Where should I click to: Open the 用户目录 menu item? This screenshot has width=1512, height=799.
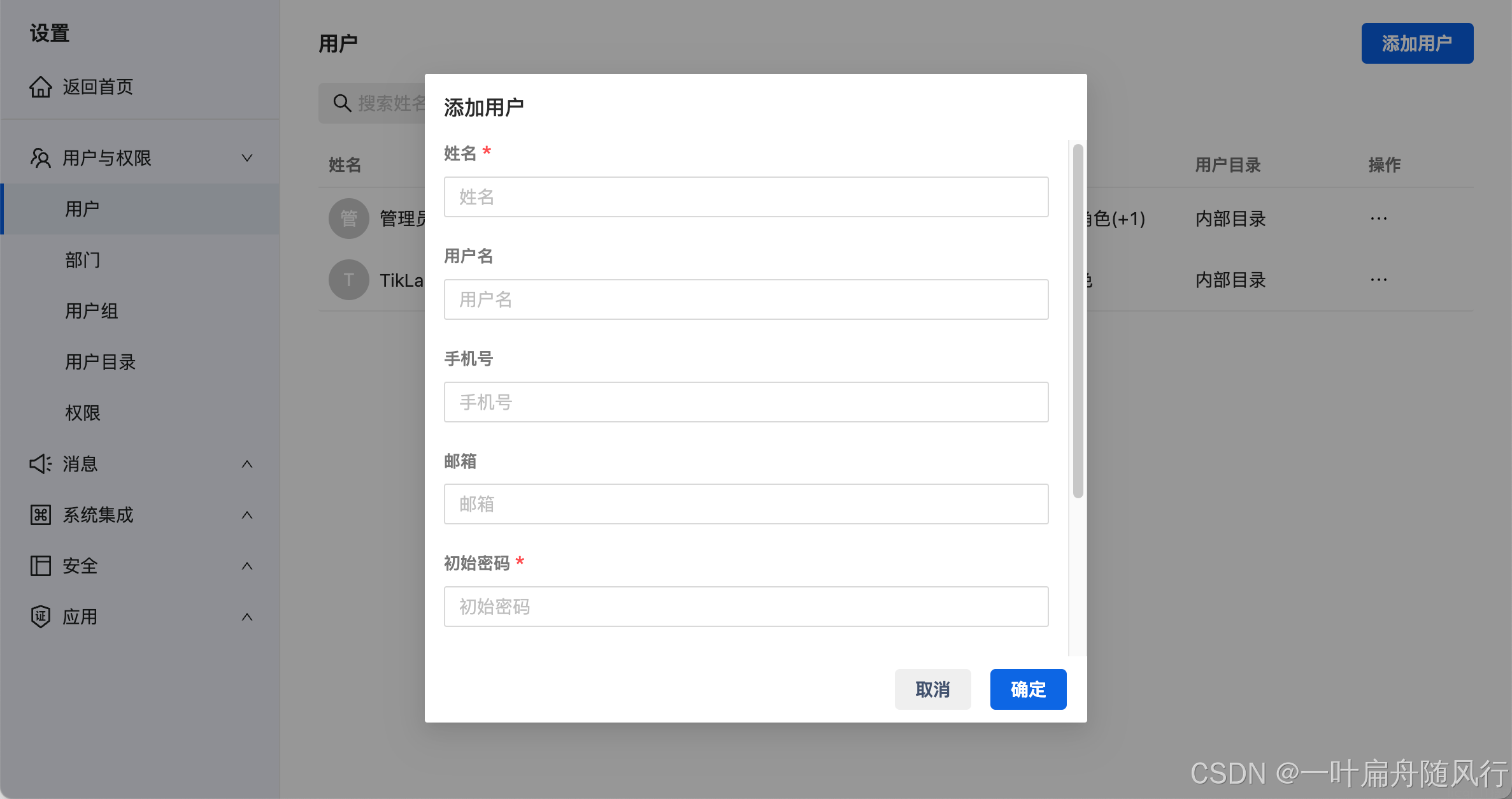(x=140, y=362)
